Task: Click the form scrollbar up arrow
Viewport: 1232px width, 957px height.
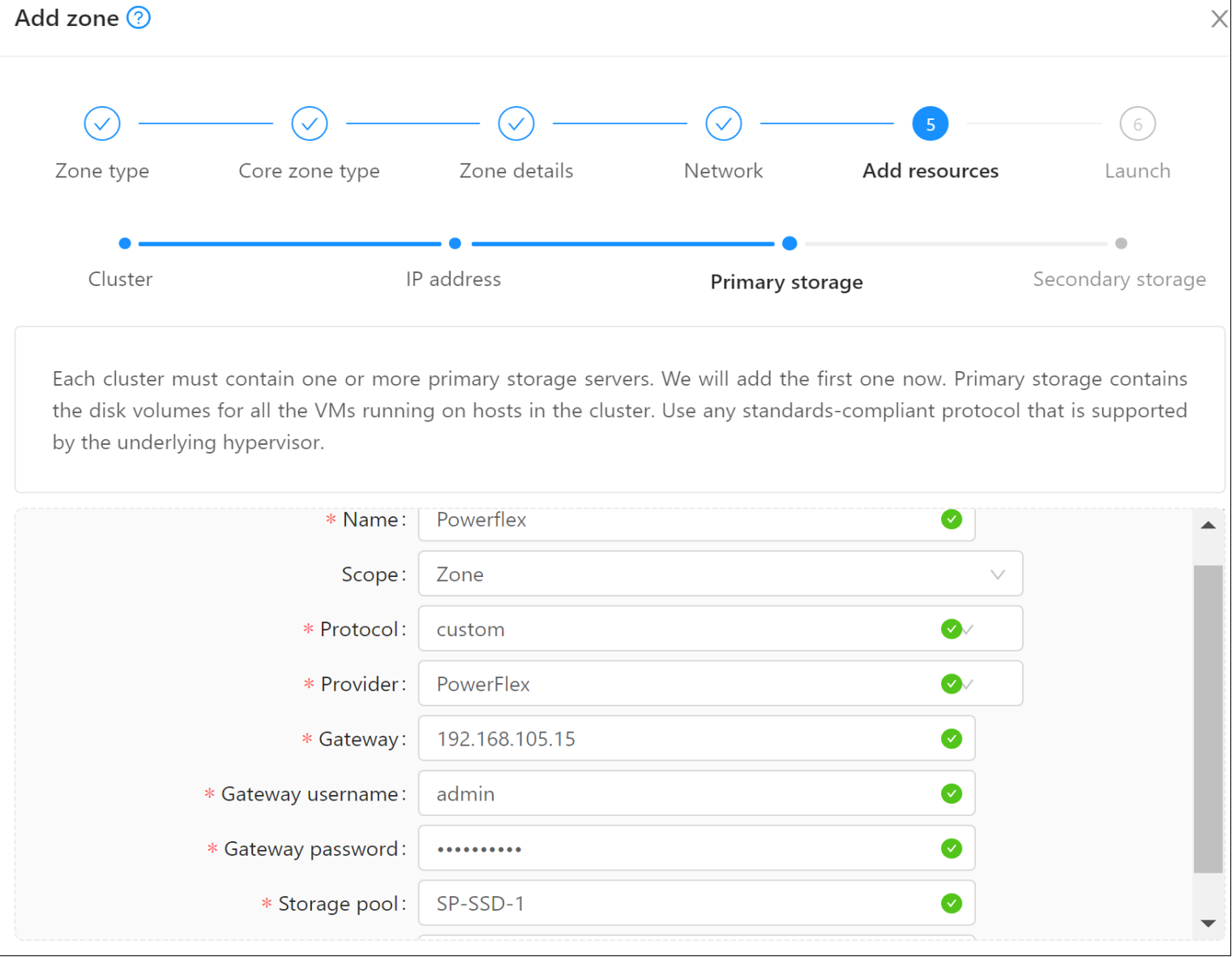Action: pos(1208,525)
